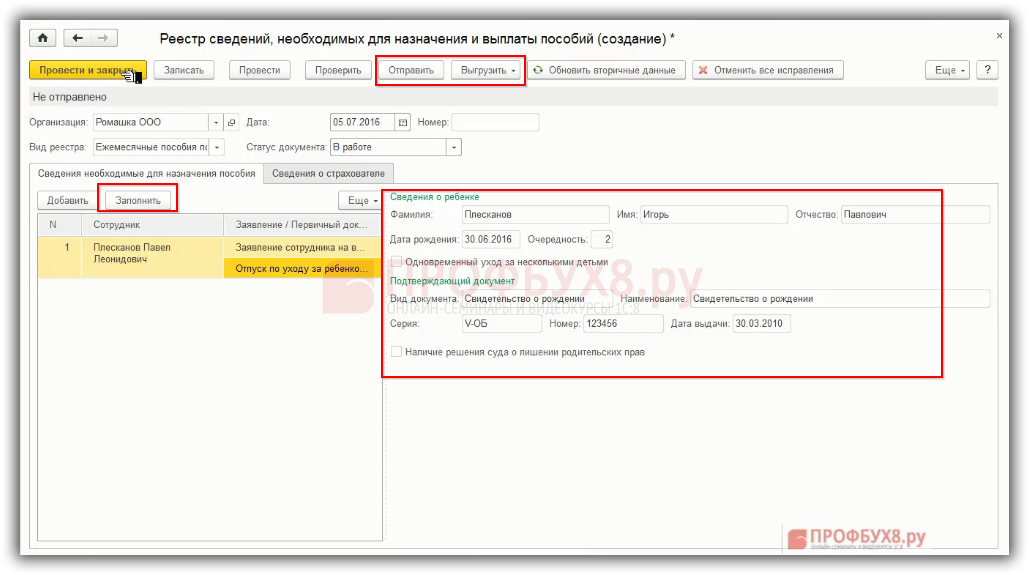Click the Отправить button
The image size is (1029, 575).
(x=411, y=70)
